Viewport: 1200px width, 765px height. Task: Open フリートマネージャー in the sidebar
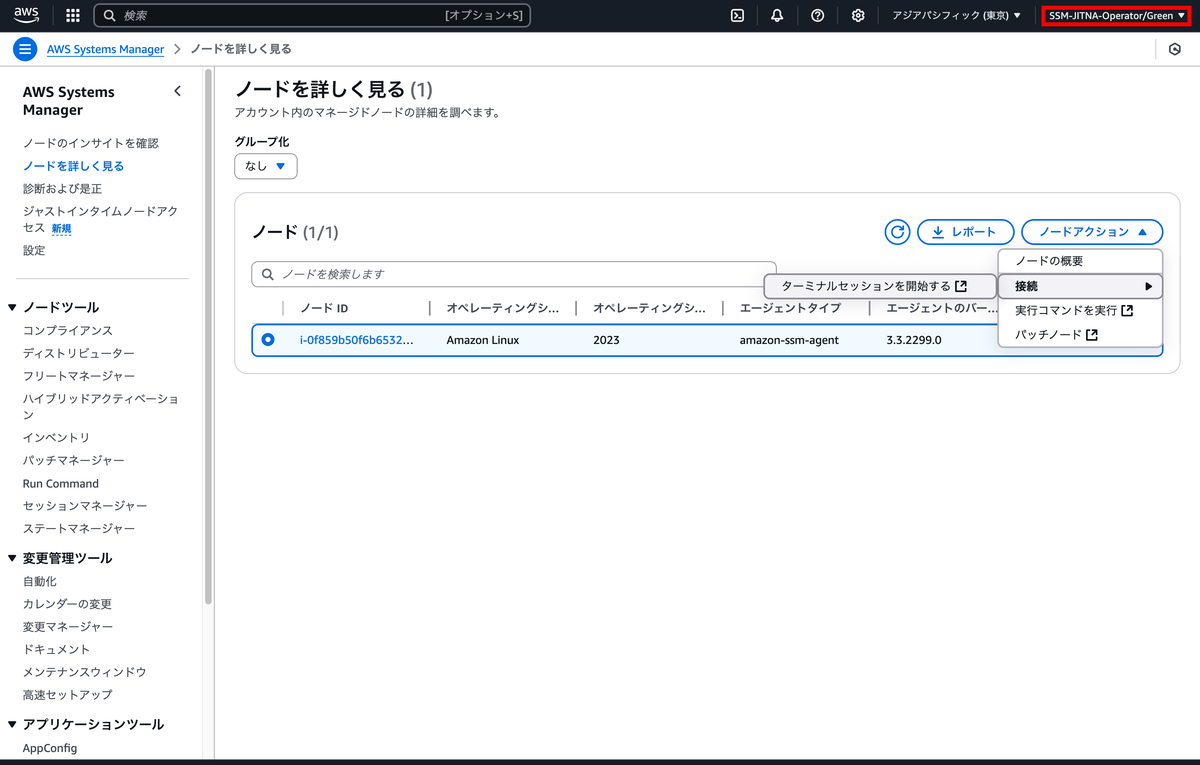(79, 376)
